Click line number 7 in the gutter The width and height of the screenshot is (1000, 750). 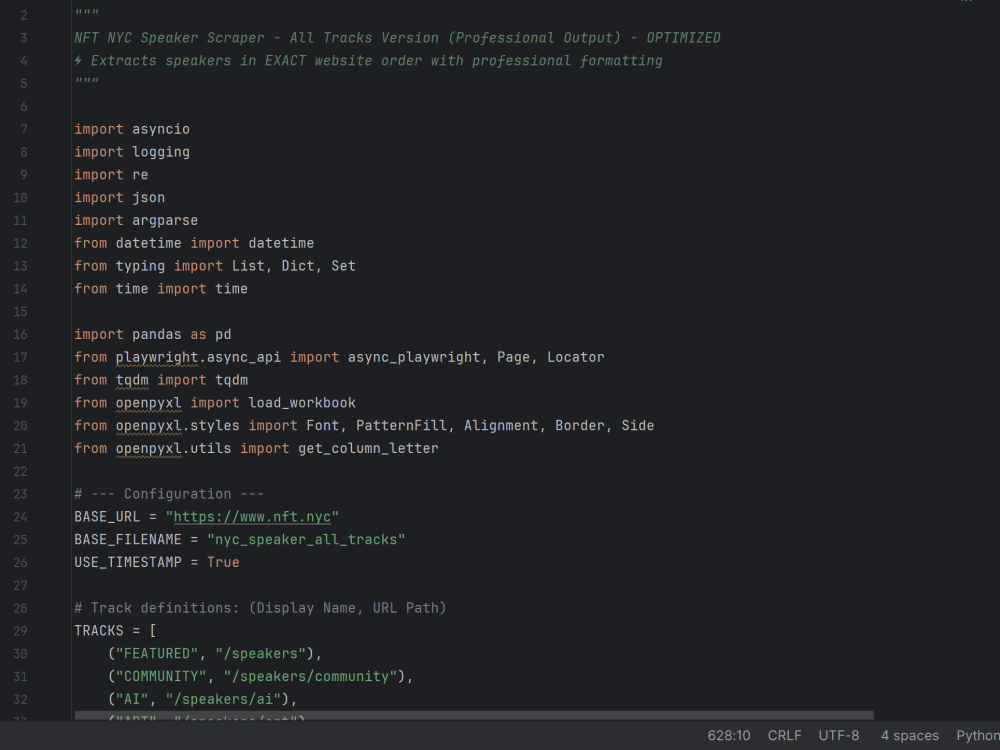pos(24,129)
